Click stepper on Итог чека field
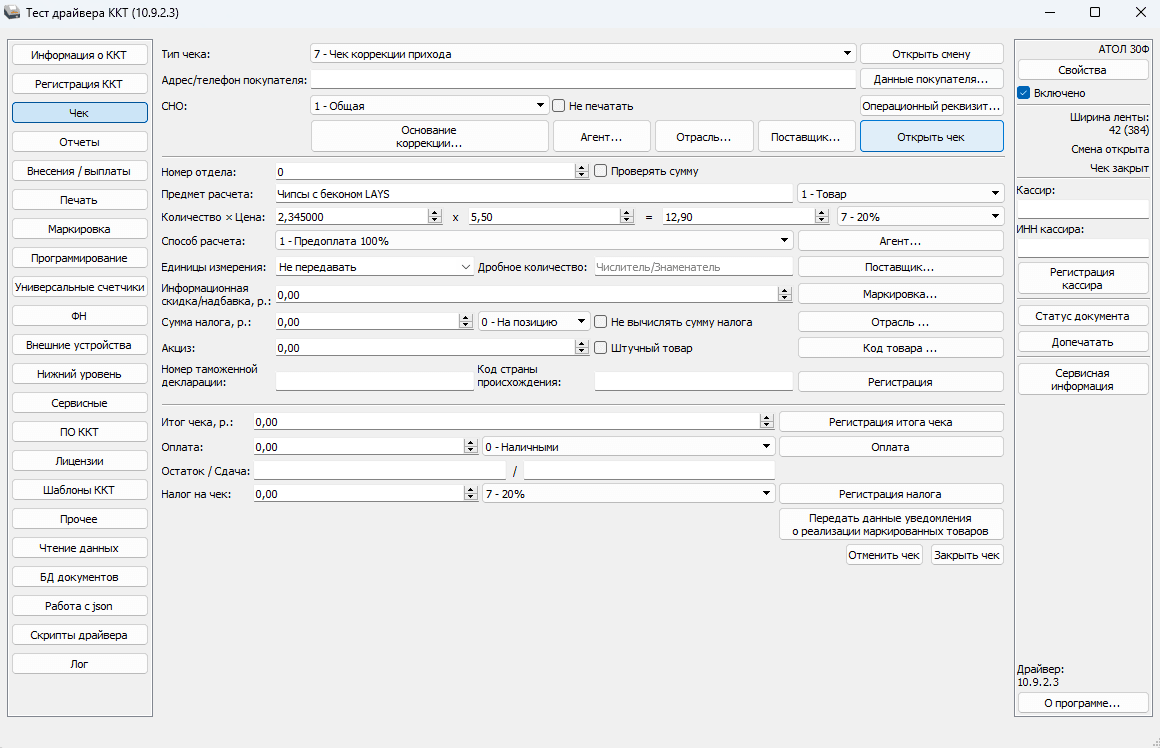The image size is (1160, 748). pyautogui.click(x=767, y=422)
